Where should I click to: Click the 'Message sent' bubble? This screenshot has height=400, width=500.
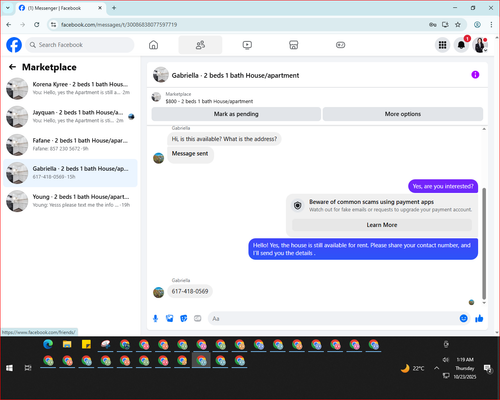[190, 154]
